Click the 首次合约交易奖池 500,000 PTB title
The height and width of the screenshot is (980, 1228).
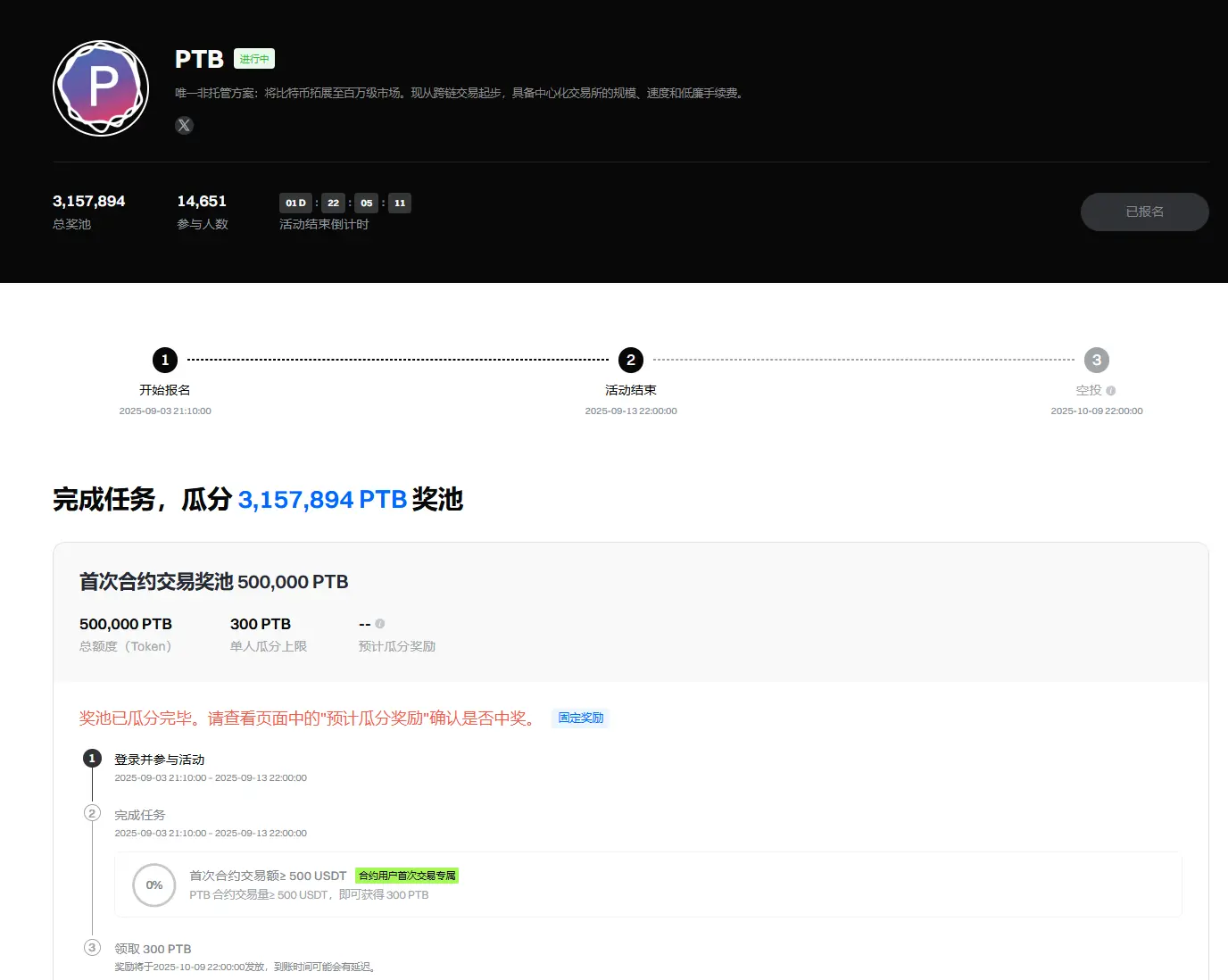213,582
